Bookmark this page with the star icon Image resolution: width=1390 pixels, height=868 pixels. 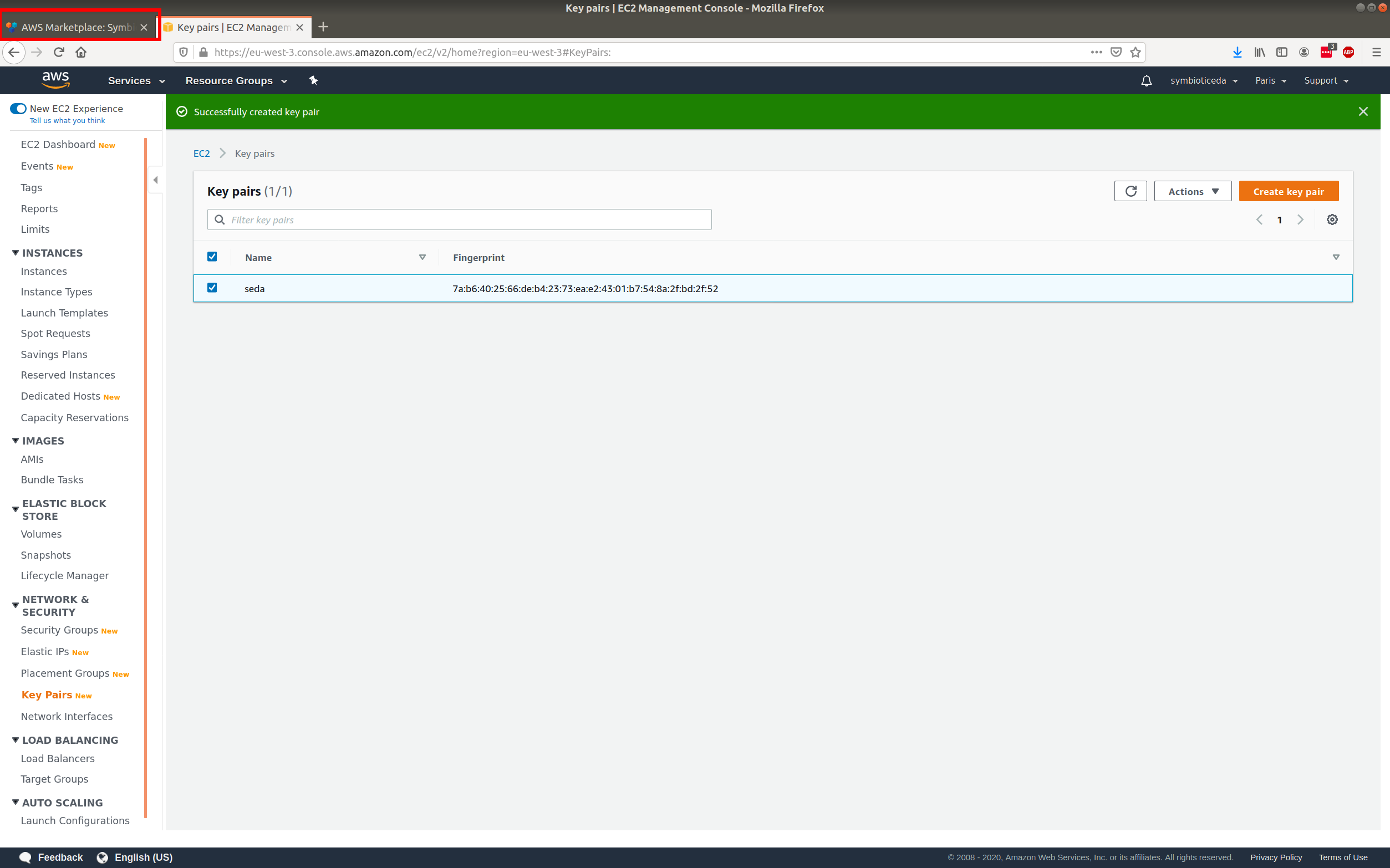coord(1136,52)
